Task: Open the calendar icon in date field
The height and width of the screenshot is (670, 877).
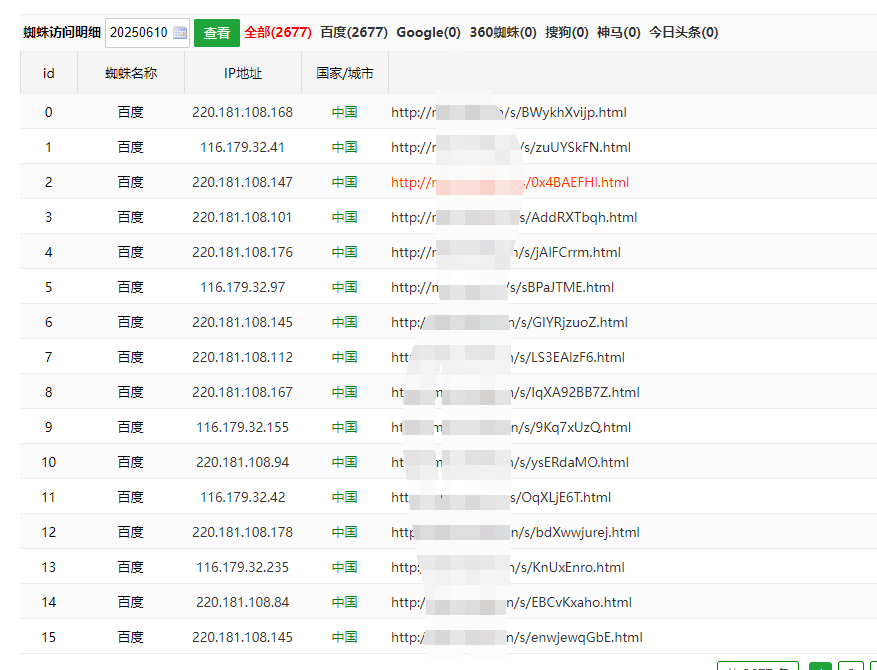Action: (x=180, y=33)
